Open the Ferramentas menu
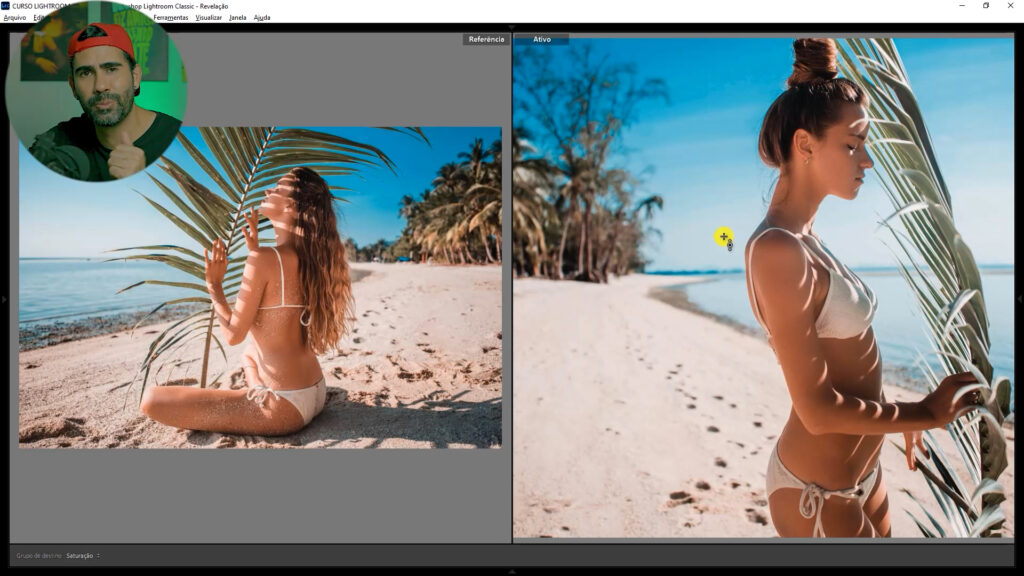This screenshot has width=1024, height=576. (x=170, y=17)
